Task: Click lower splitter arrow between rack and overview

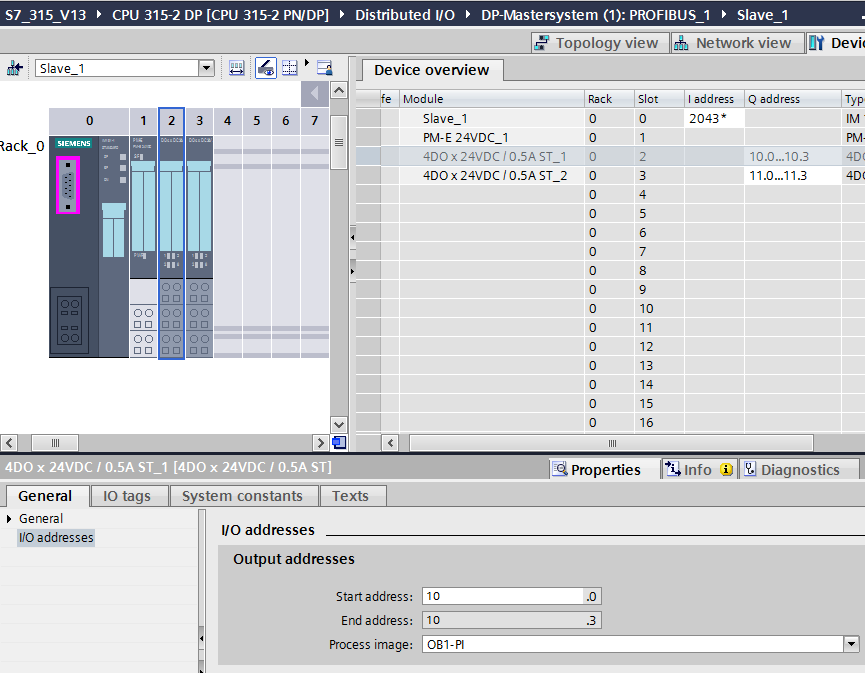Action: [x=353, y=271]
